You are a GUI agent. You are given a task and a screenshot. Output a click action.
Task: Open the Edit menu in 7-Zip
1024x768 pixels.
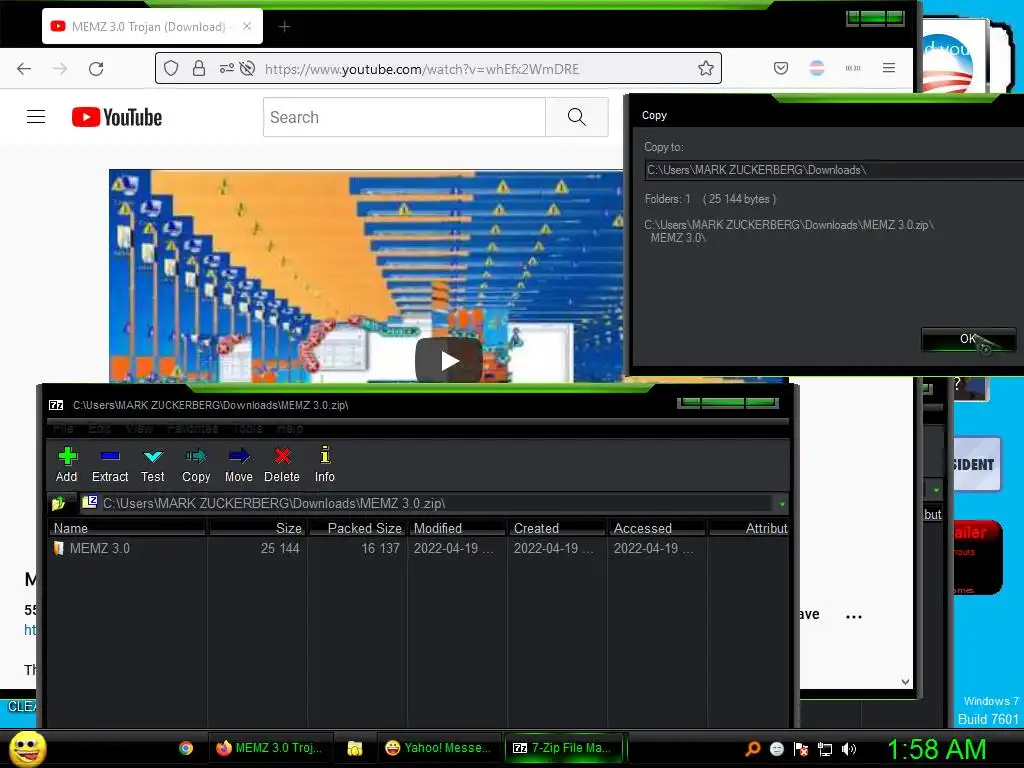click(100, 428)
